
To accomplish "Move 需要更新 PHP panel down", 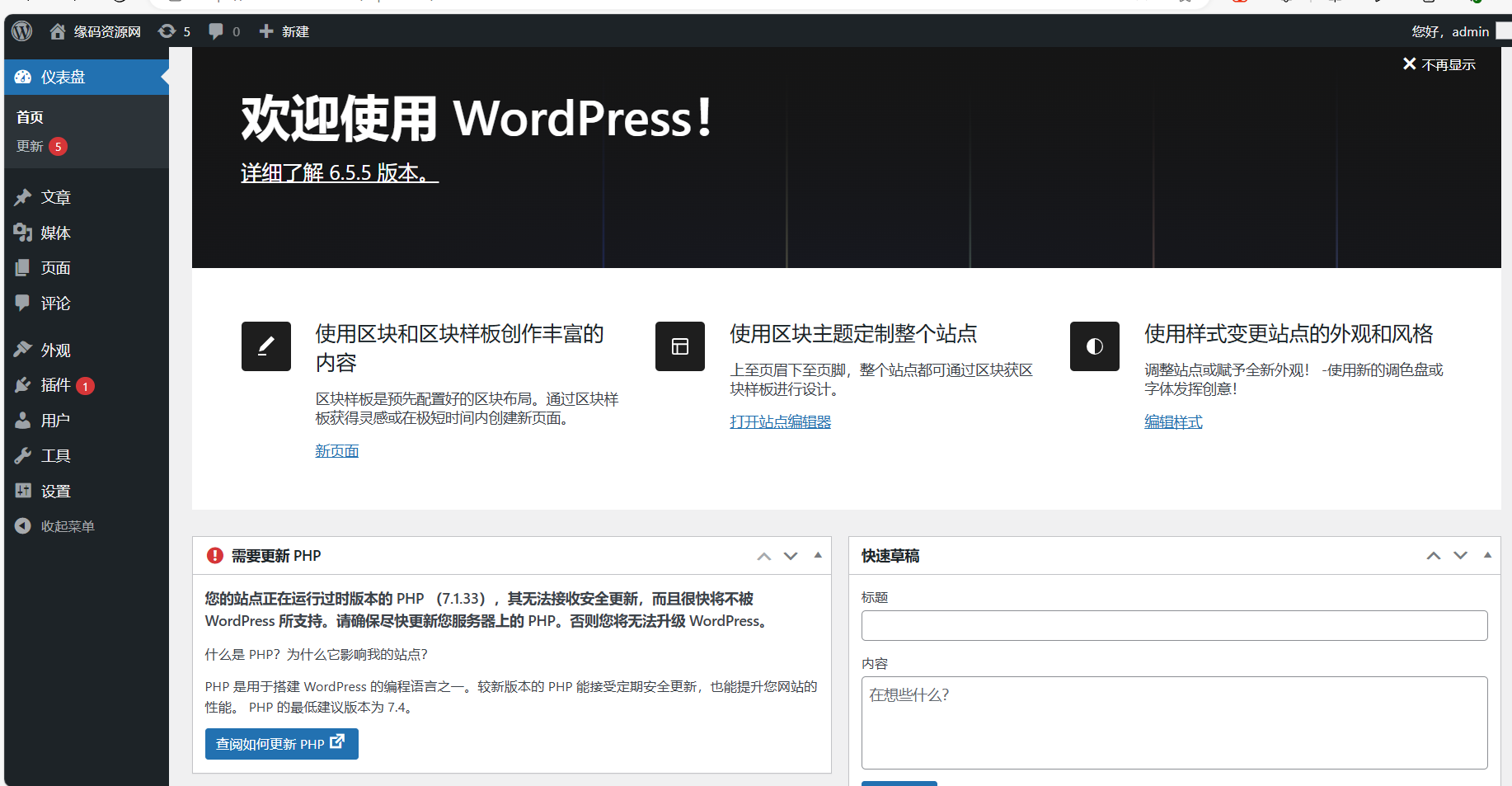I will pyautogui.click(x=791, y=556).
